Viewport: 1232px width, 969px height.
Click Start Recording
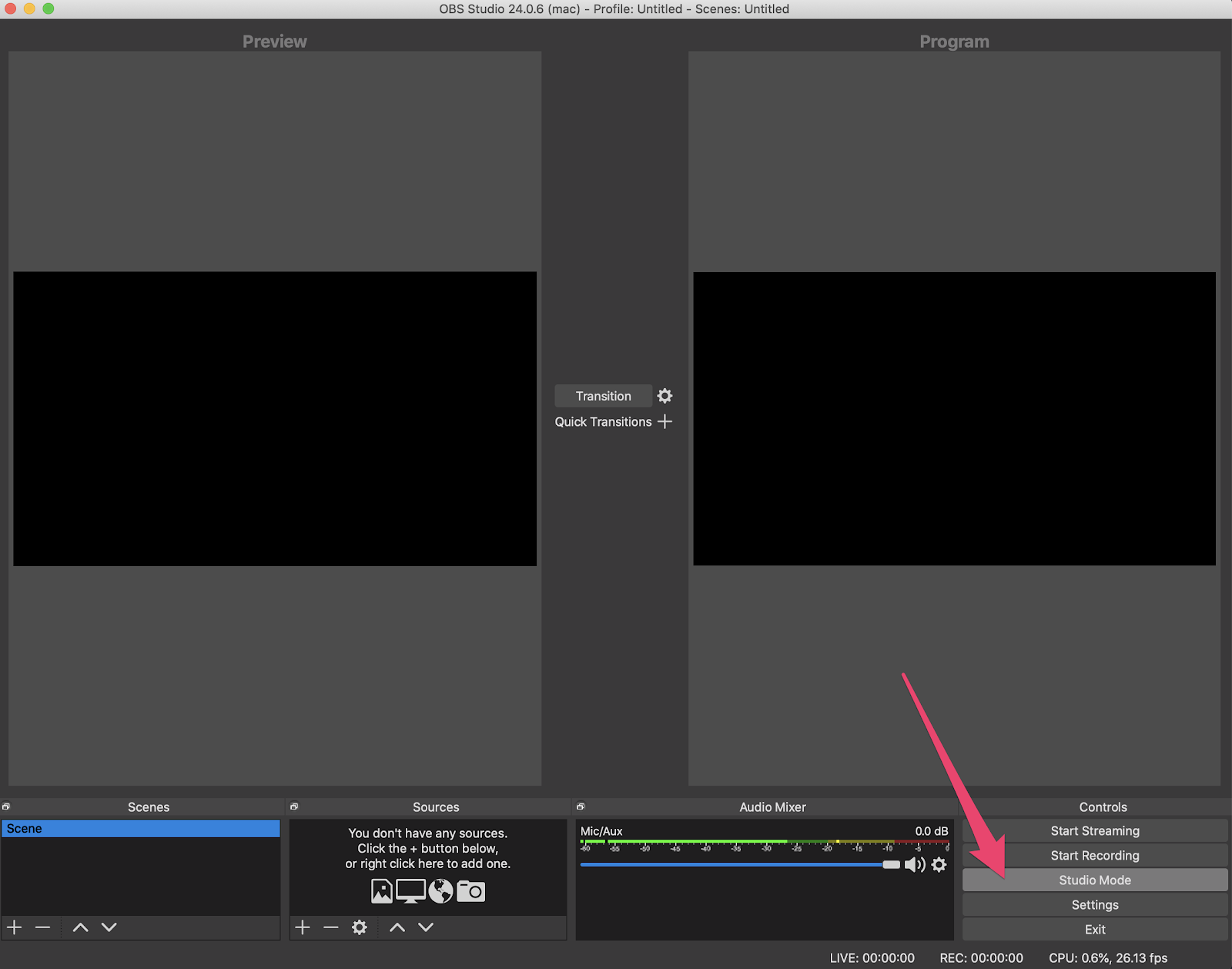point(1095,856)
